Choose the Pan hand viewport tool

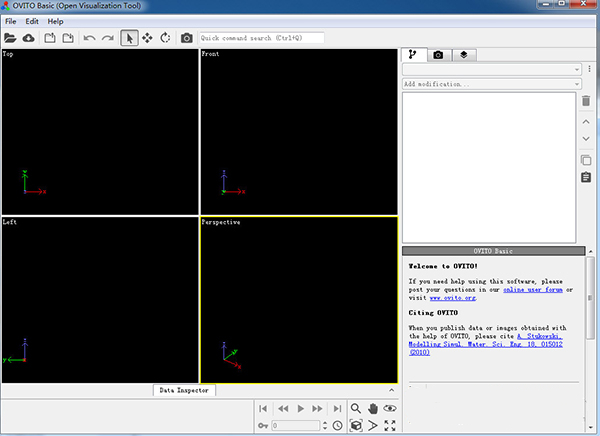[x=373, y=408]
